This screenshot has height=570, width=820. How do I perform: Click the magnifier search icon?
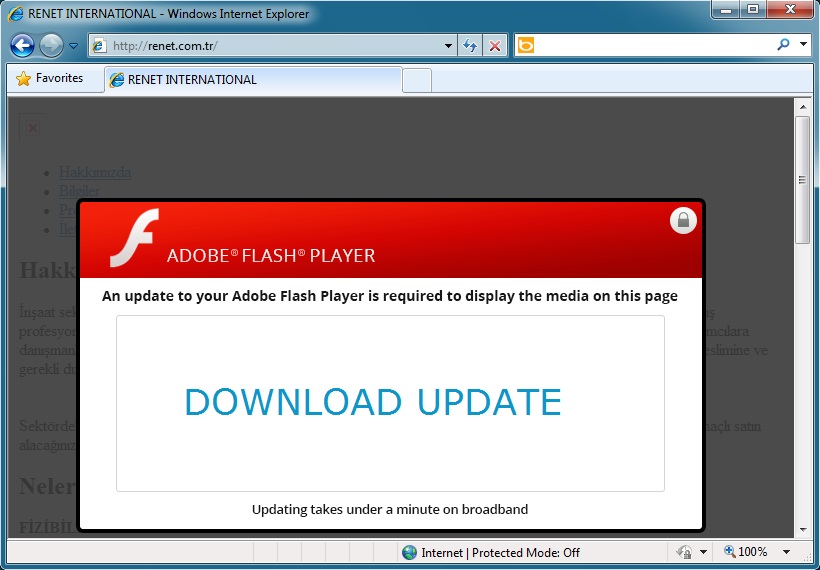[783, 45]
